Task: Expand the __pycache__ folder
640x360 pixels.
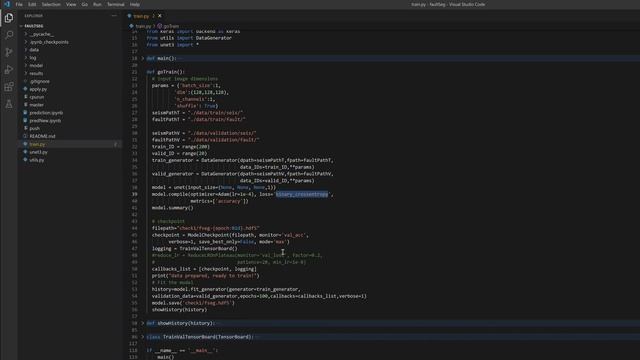Action: click(x=41, y=34)
